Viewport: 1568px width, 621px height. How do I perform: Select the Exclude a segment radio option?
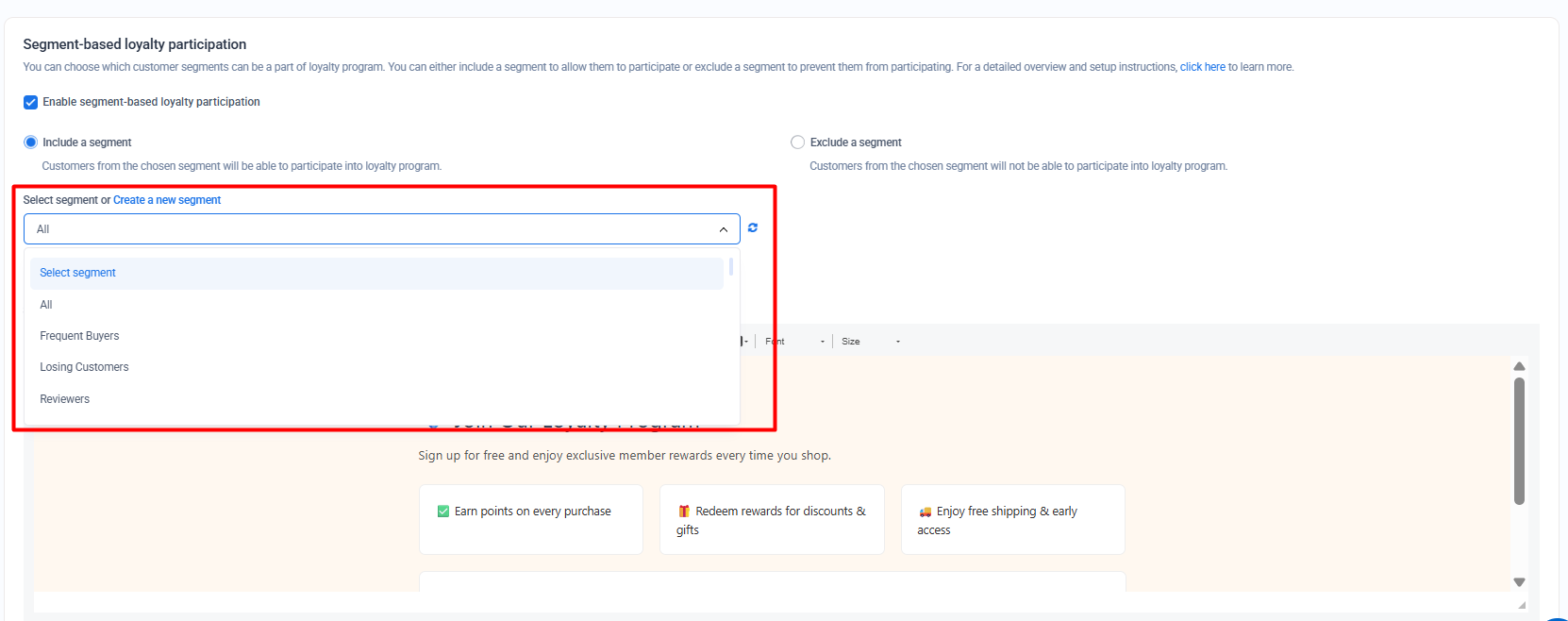(x=797, y=143)
